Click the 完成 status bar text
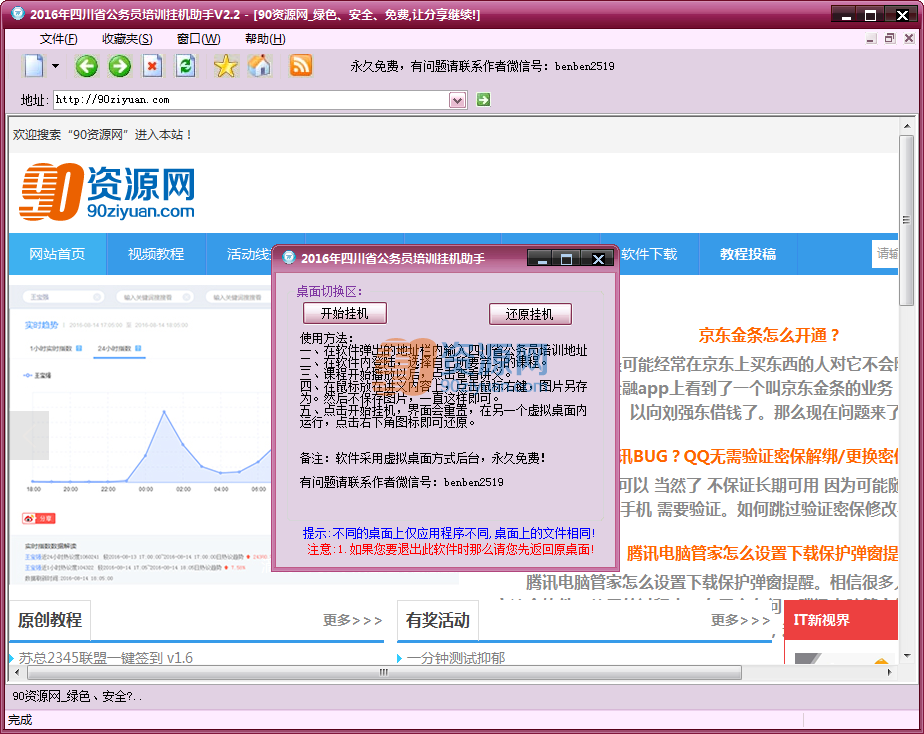Image resolution: width=924 pixels, height=734 pixels. 20,720
